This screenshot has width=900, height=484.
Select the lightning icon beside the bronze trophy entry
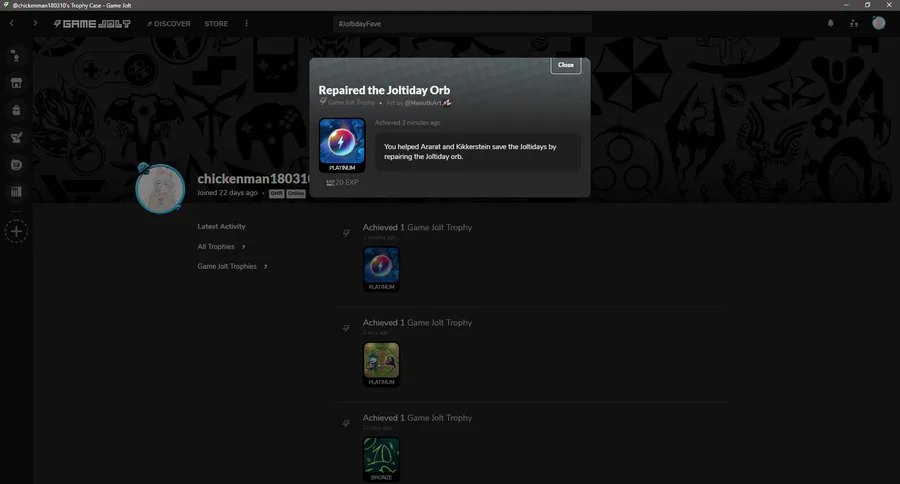(346, 423)
